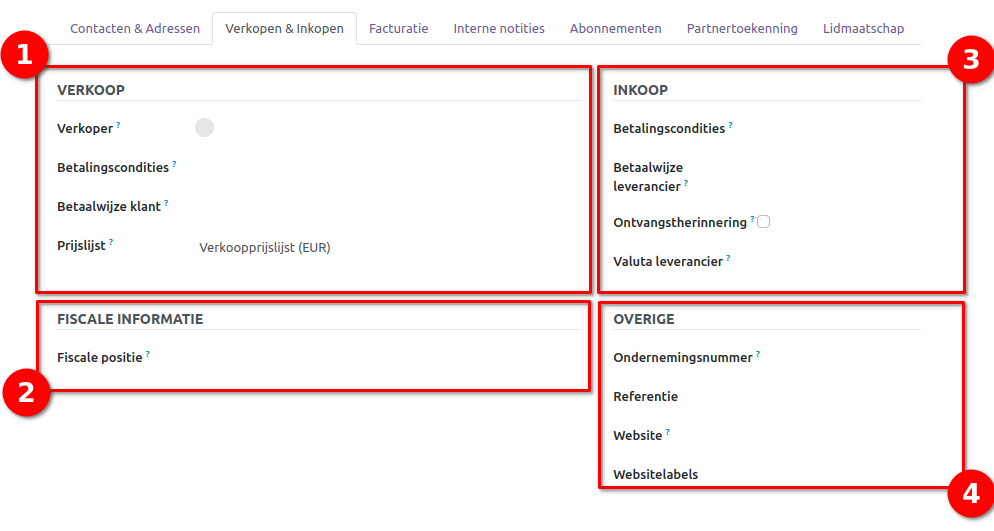The height and width of the screenshot is (531, 994).
Task: Click the Prijslijst label
Action: (81, 246)
